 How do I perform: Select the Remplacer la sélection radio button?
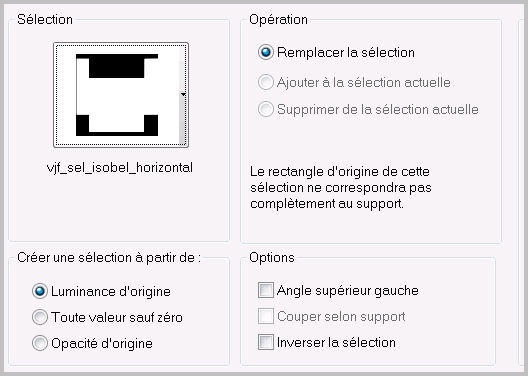pyautogui.click(x=265, y=53)
